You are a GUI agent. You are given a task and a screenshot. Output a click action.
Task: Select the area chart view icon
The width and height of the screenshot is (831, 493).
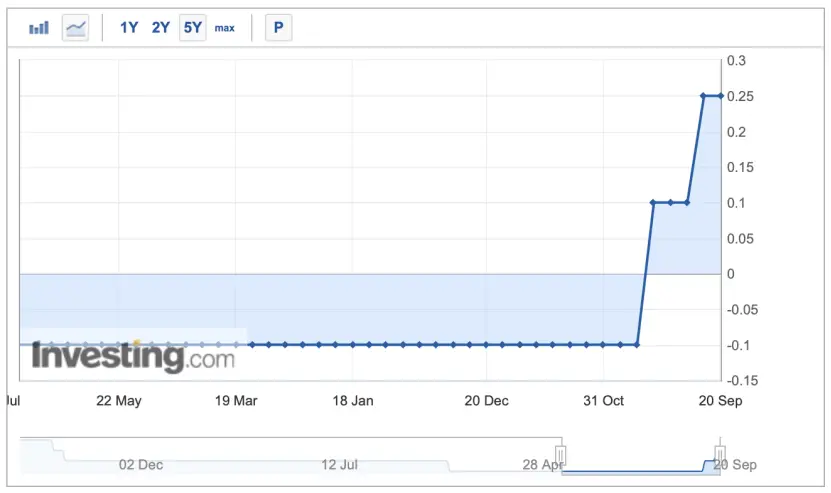tap(76, 28)
